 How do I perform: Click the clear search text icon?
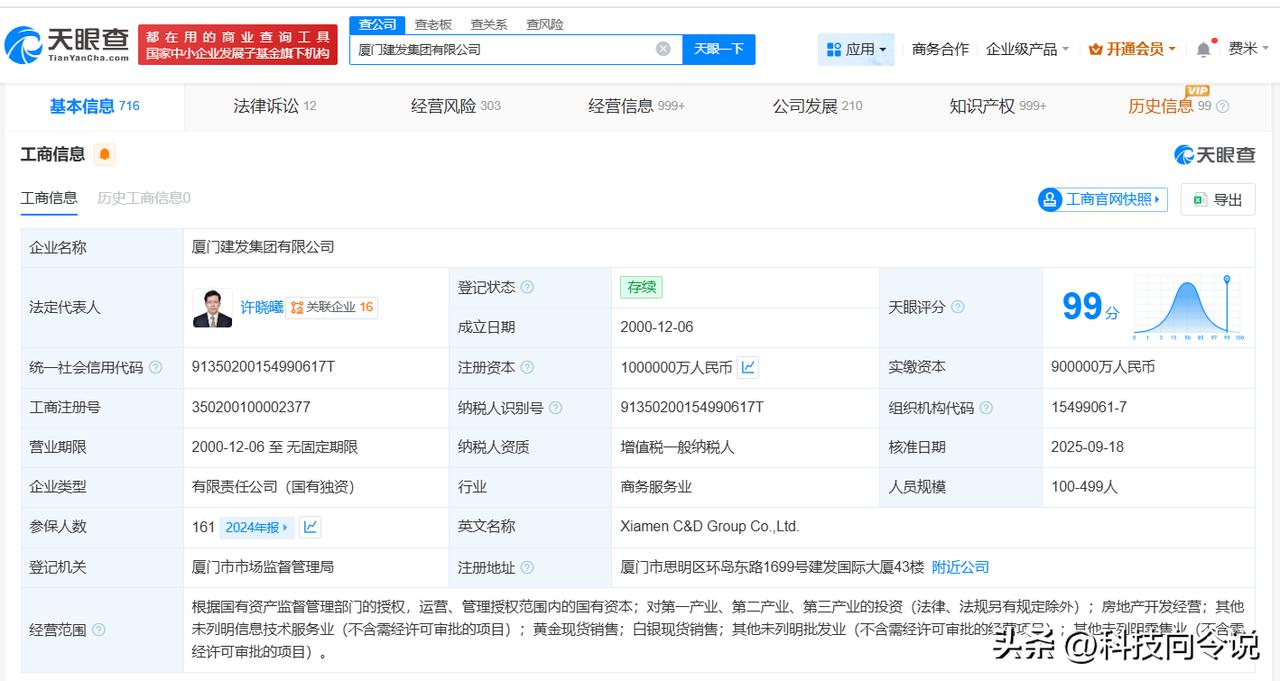click(x=663, y=49)
